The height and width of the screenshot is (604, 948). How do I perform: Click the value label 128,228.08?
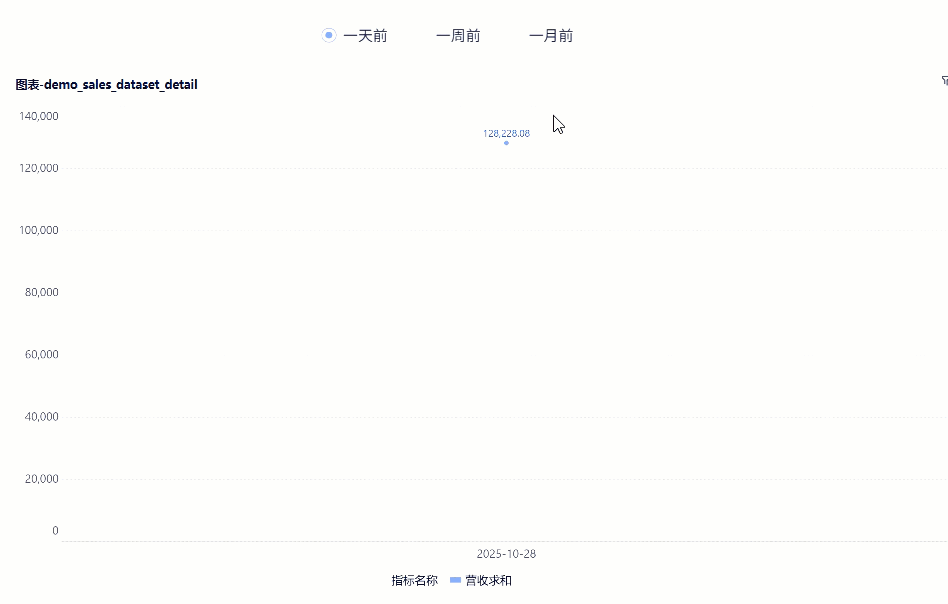click(x=506, y=131)
